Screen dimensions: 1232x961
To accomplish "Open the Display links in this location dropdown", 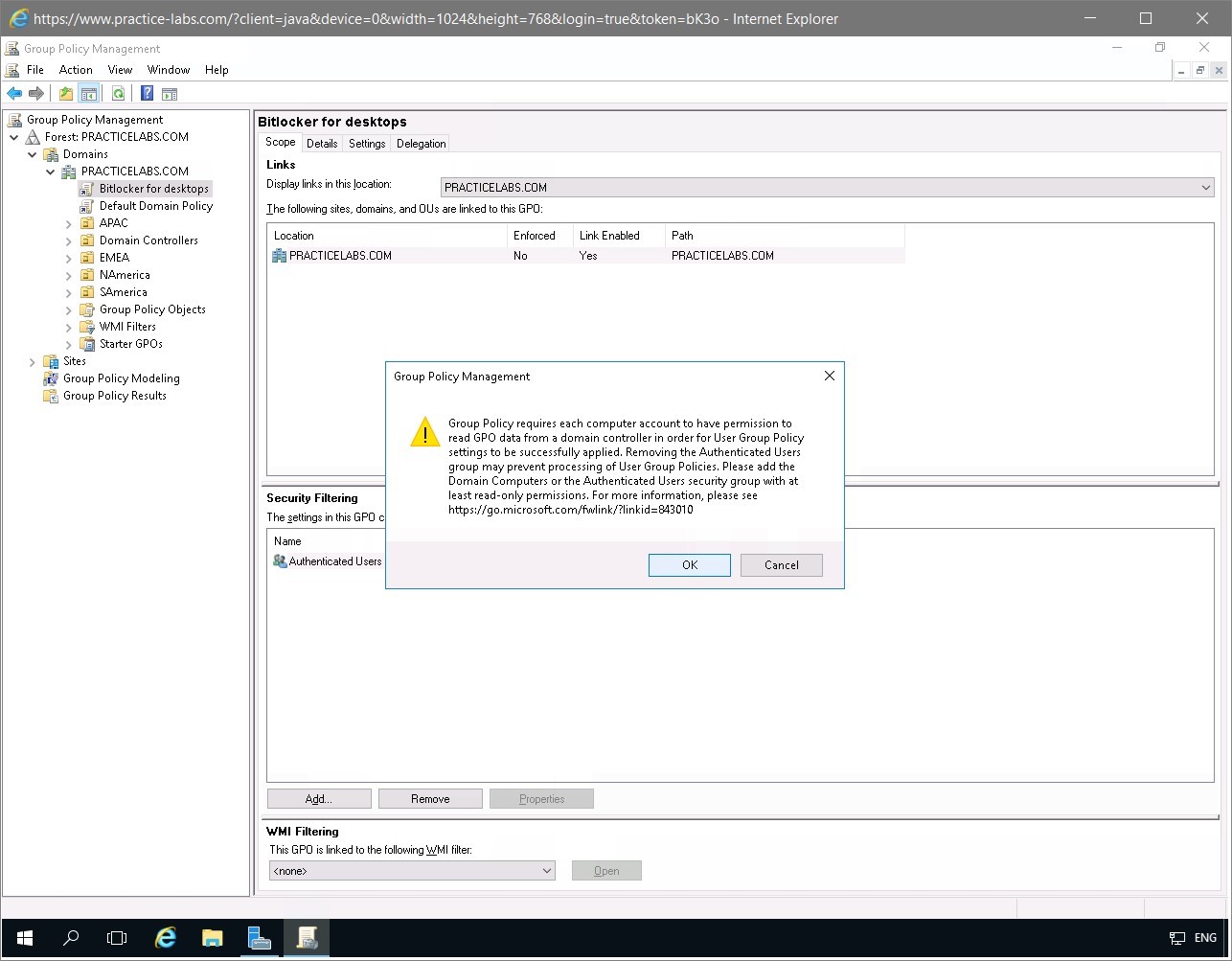I will tap(1204, 188).
